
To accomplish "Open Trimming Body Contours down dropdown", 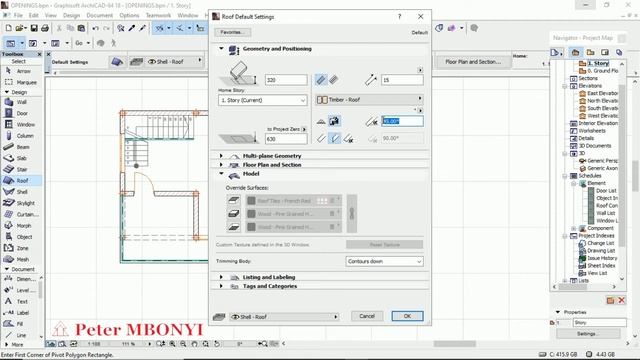I will [x=384, y=261].
